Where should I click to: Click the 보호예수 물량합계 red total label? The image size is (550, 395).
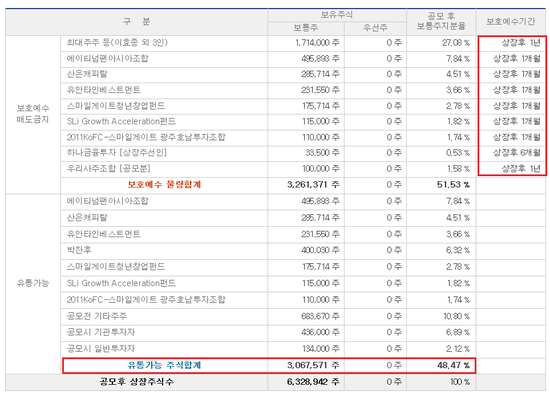164,185
